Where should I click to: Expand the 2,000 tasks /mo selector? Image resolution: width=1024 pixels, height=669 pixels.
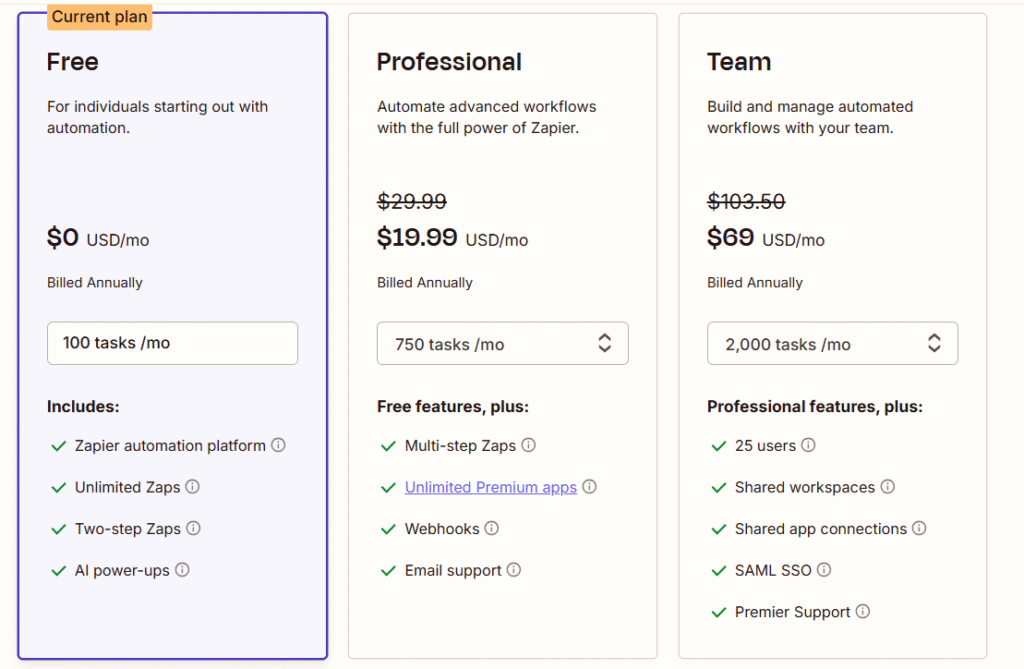[832, 343]
